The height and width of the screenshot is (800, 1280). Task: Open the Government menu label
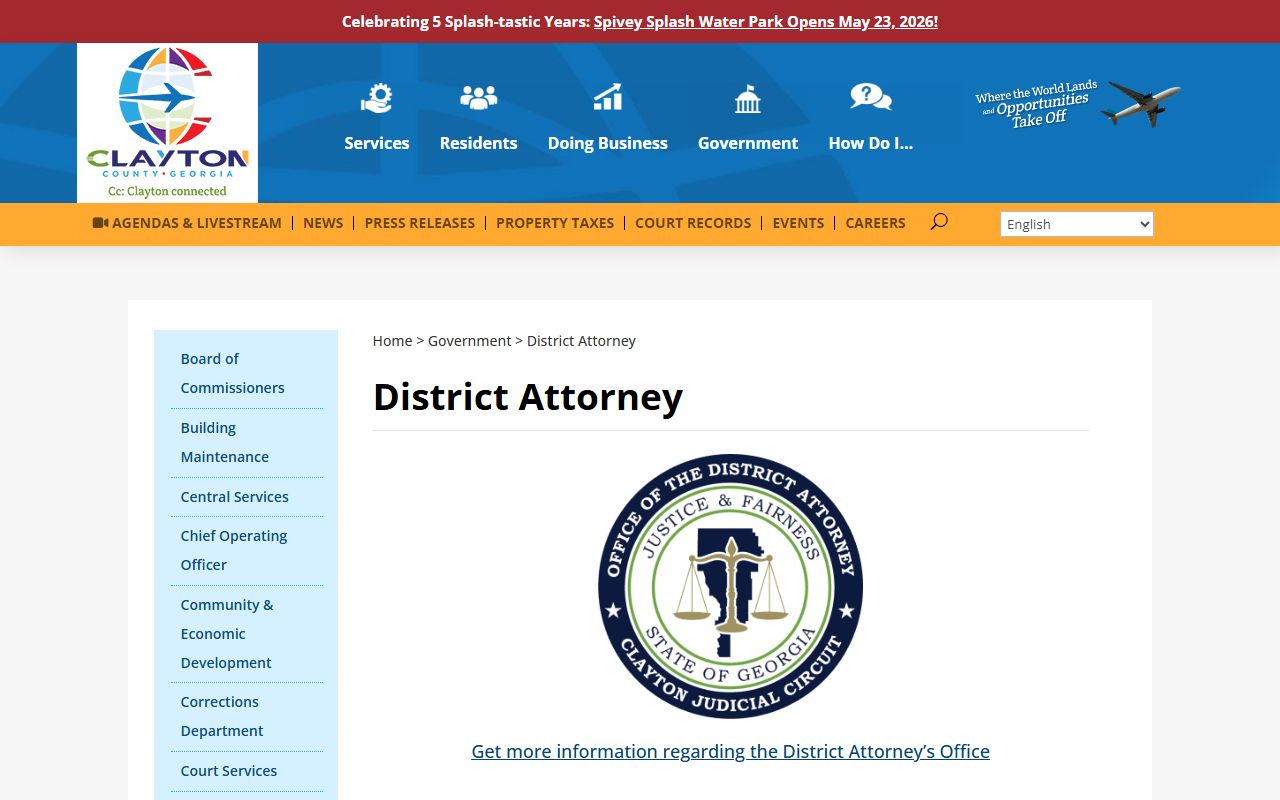[748, 143]
